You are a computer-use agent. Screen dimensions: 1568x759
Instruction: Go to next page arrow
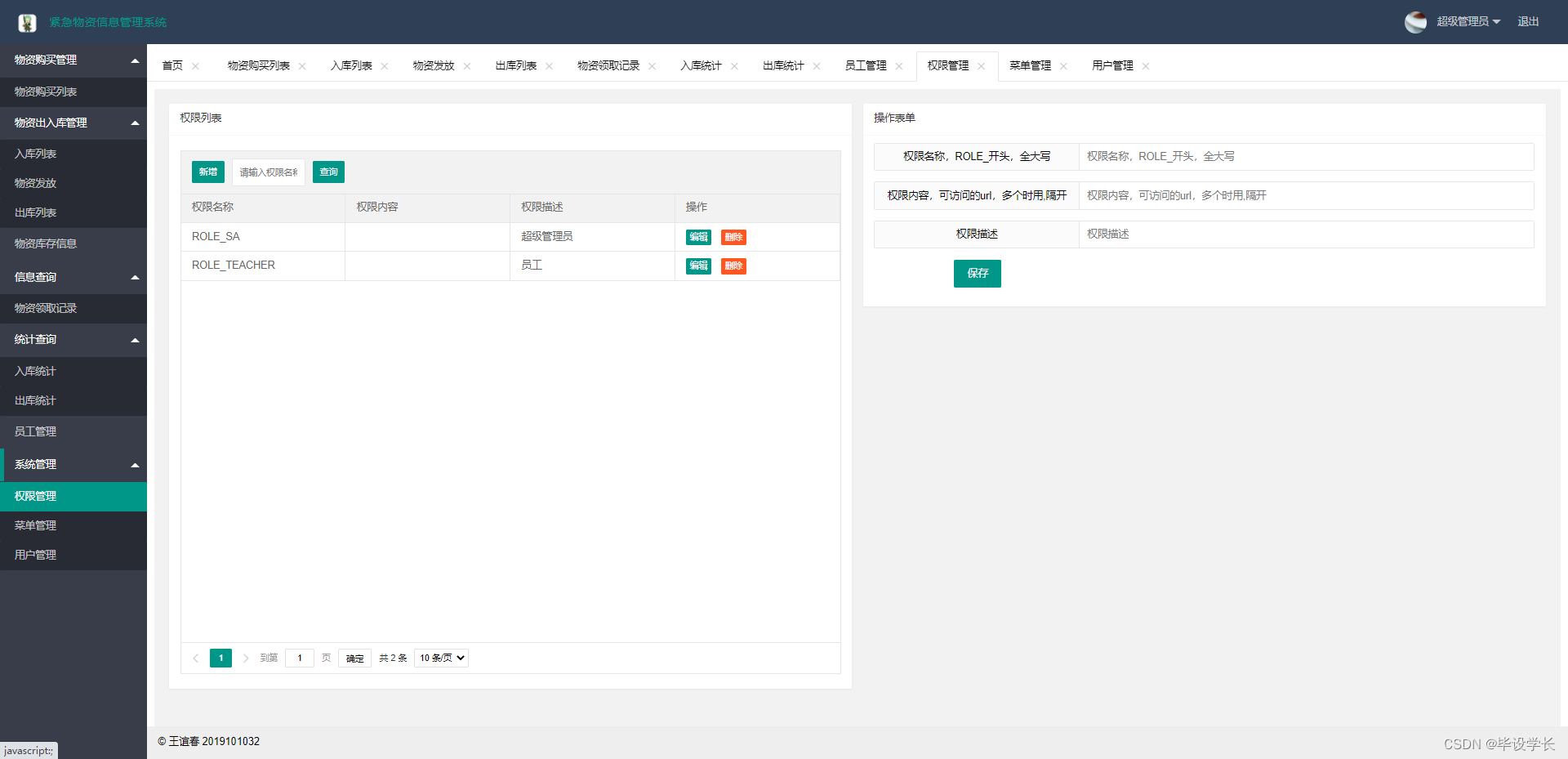pos(245,658)
